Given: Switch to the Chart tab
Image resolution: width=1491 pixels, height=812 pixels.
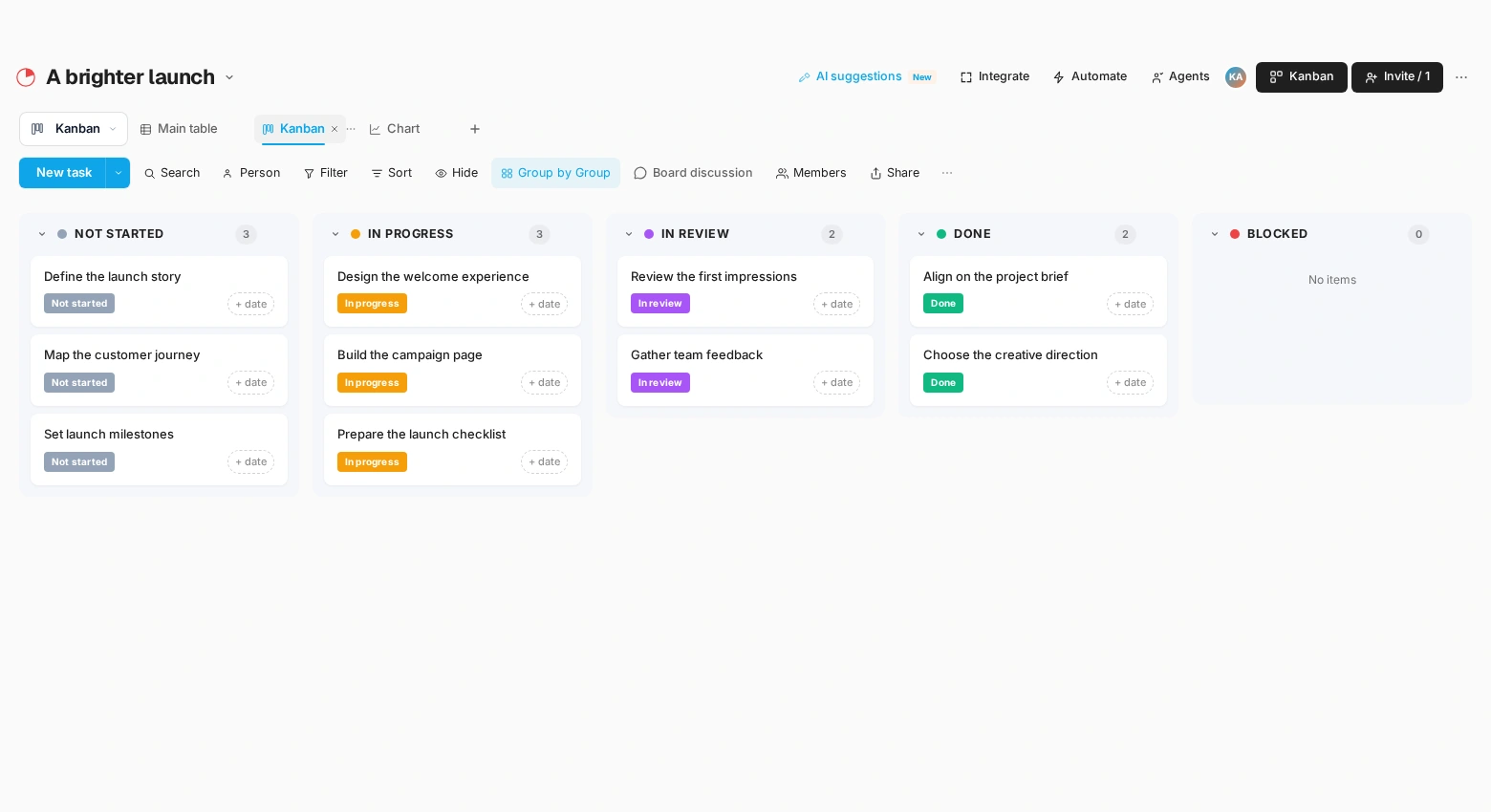Looking at the screenshot, I should [x=395, y=129].
